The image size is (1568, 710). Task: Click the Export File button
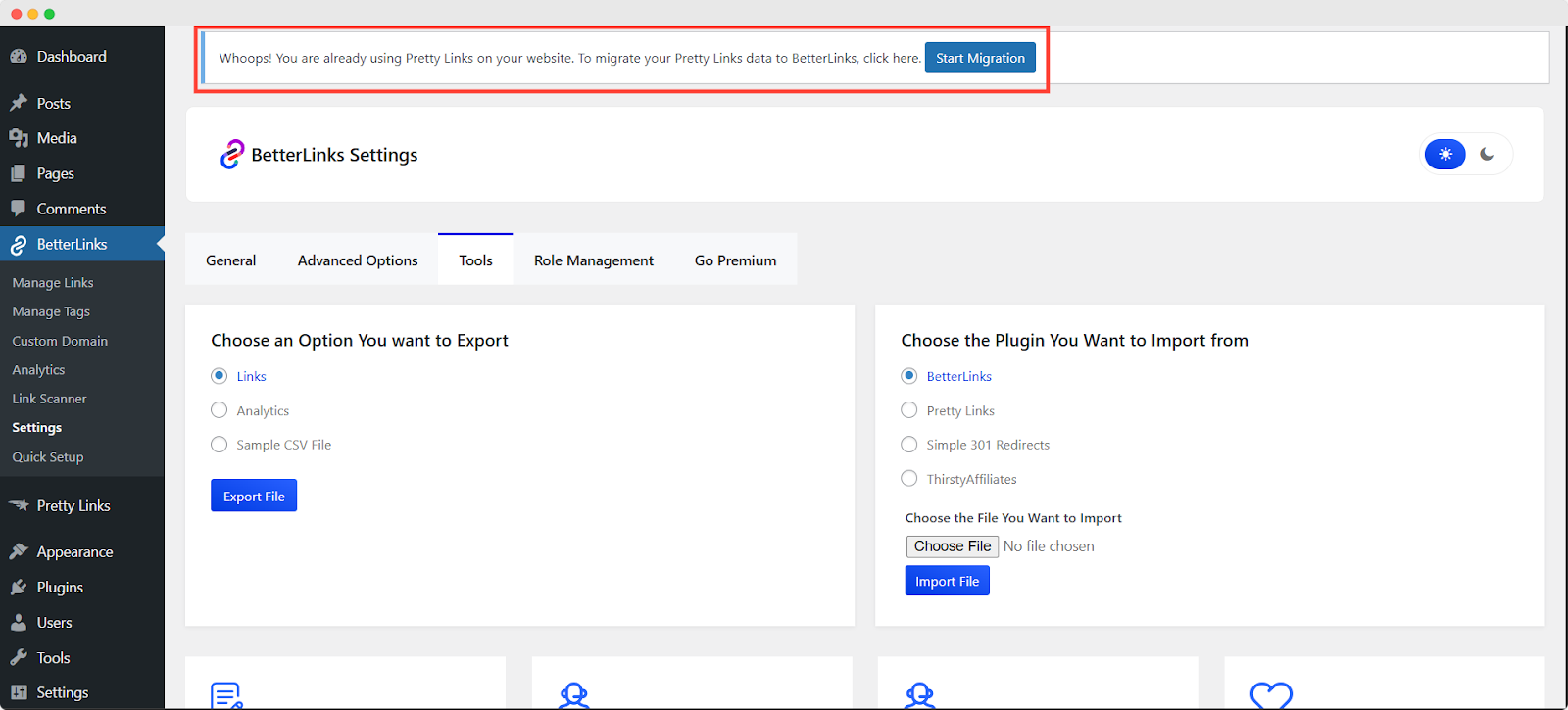254,497
